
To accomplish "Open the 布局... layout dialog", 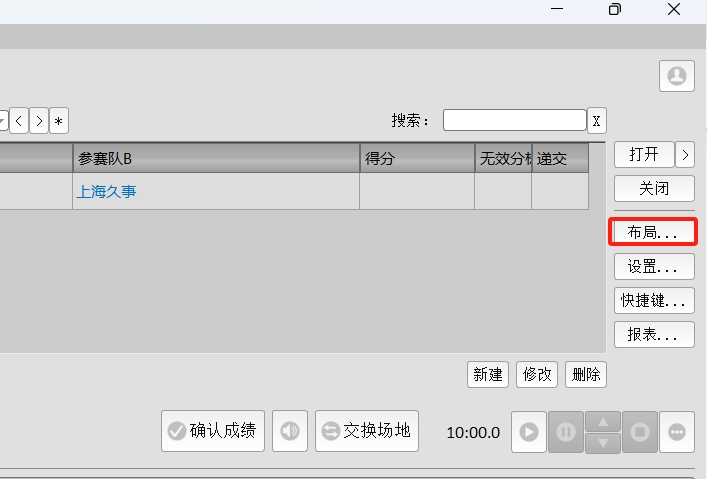I will [x=653, y=232].
